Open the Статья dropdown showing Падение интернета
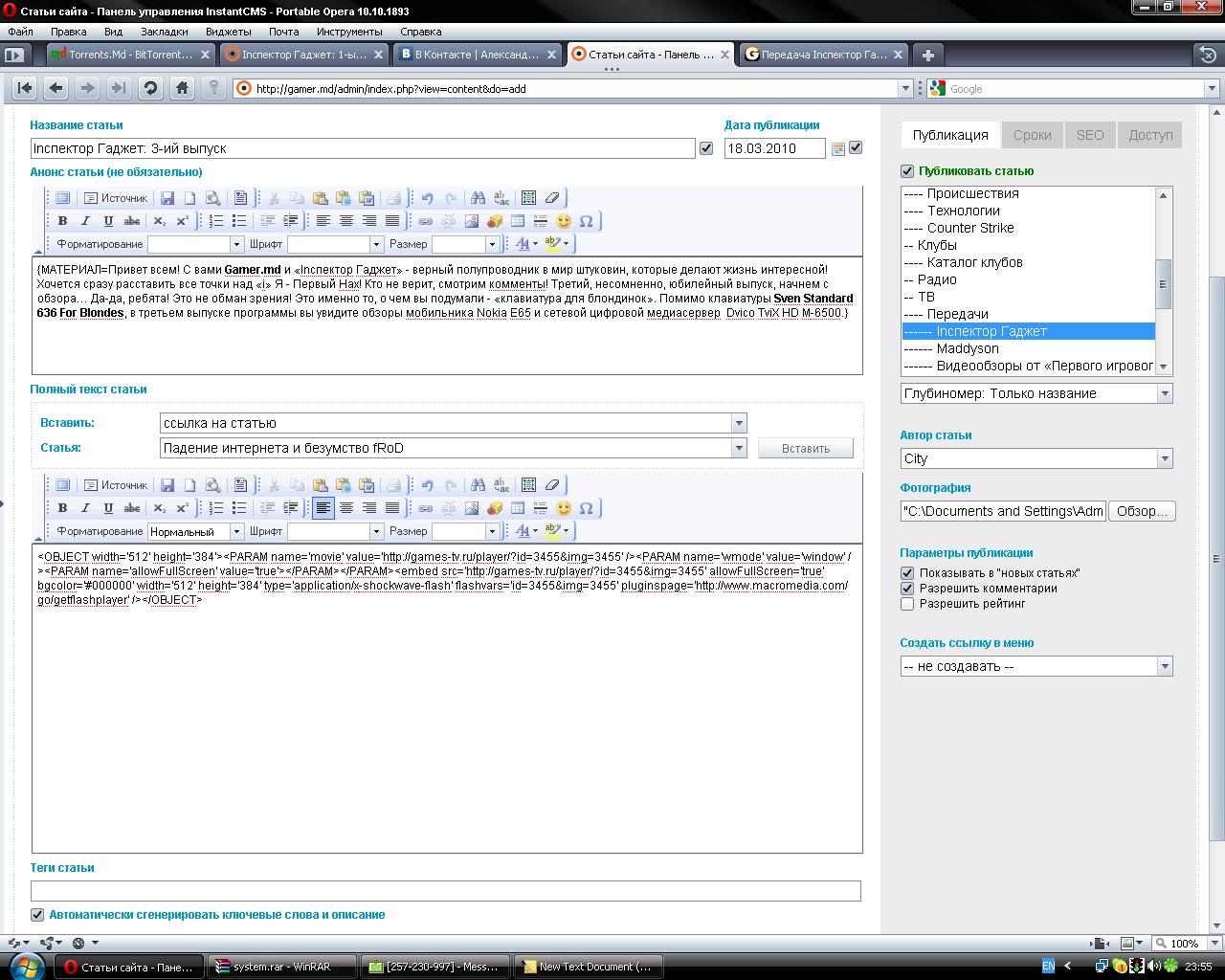 coord(453,448)
